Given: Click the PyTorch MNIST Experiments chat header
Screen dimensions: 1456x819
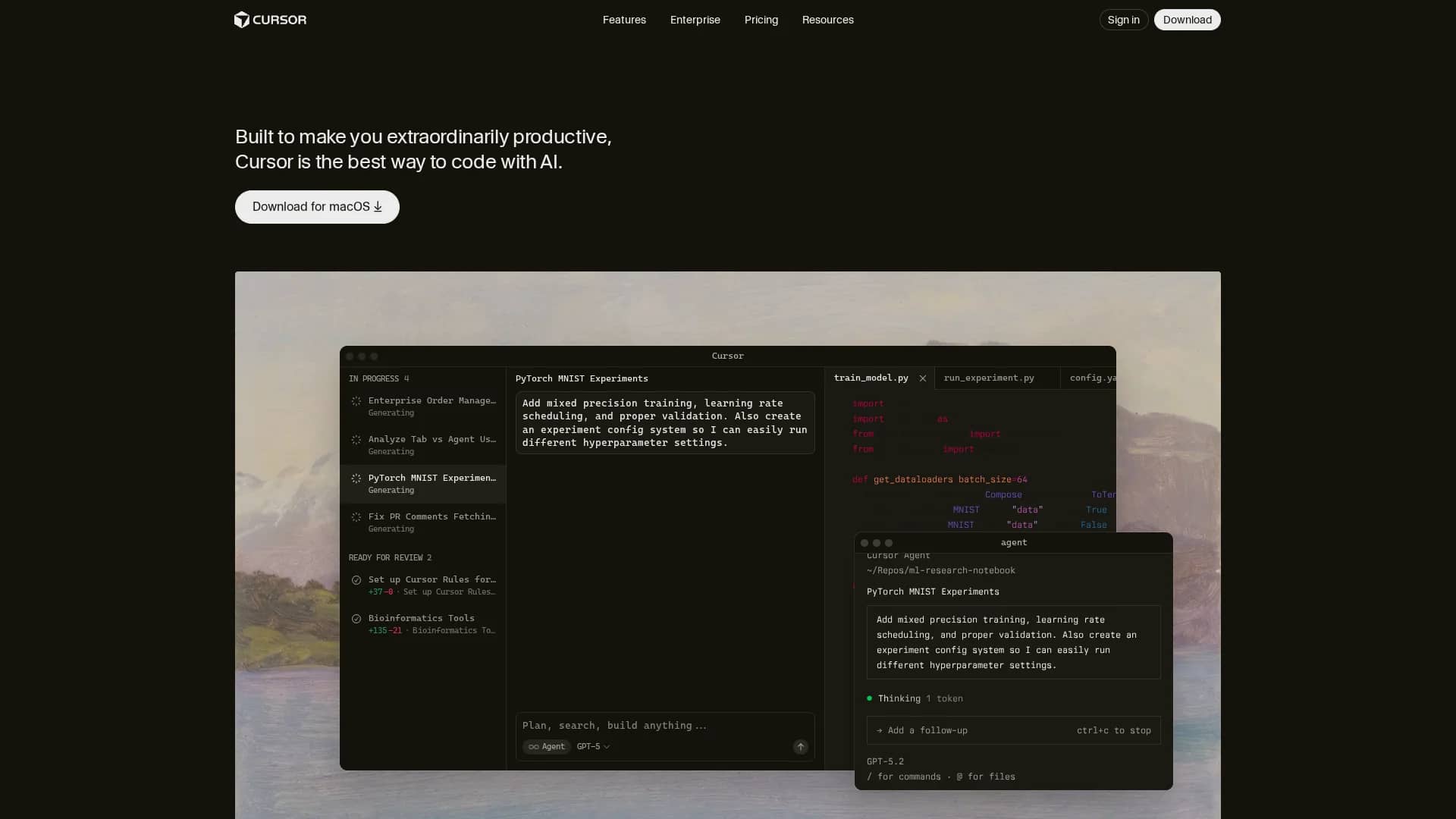Looking at the screenshot, I should [582, 378].
